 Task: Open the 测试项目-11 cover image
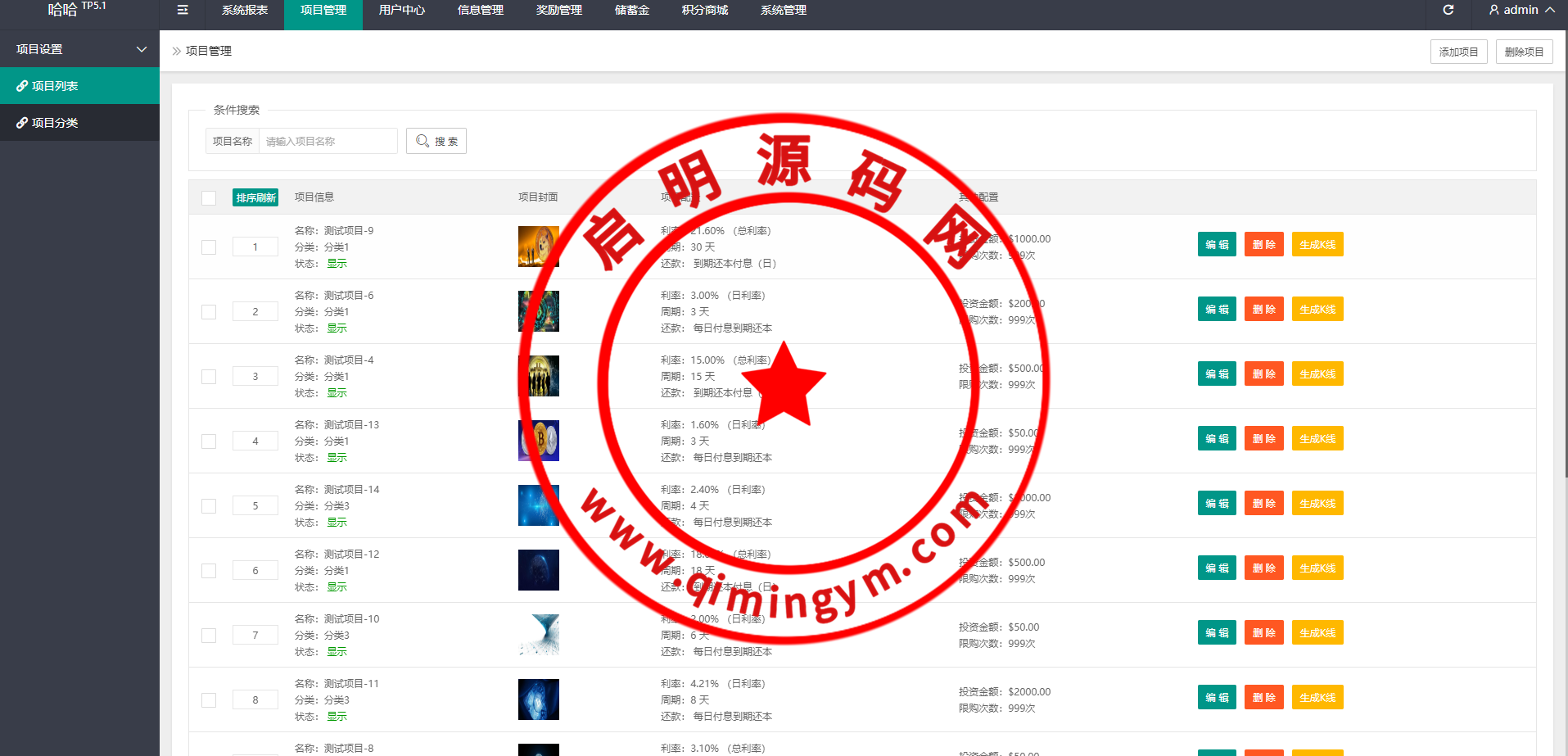click(538, 699)
